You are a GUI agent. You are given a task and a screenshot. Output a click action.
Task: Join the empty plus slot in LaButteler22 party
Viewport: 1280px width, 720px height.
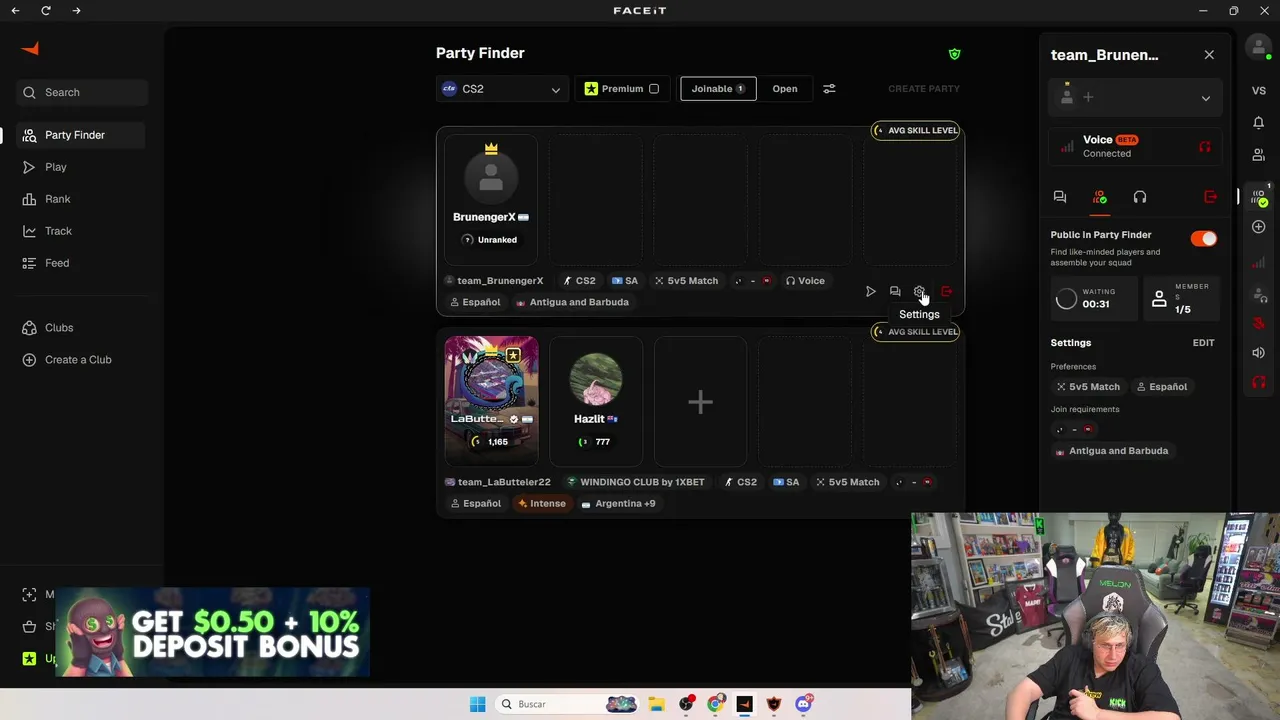click(x=700, y=402)
